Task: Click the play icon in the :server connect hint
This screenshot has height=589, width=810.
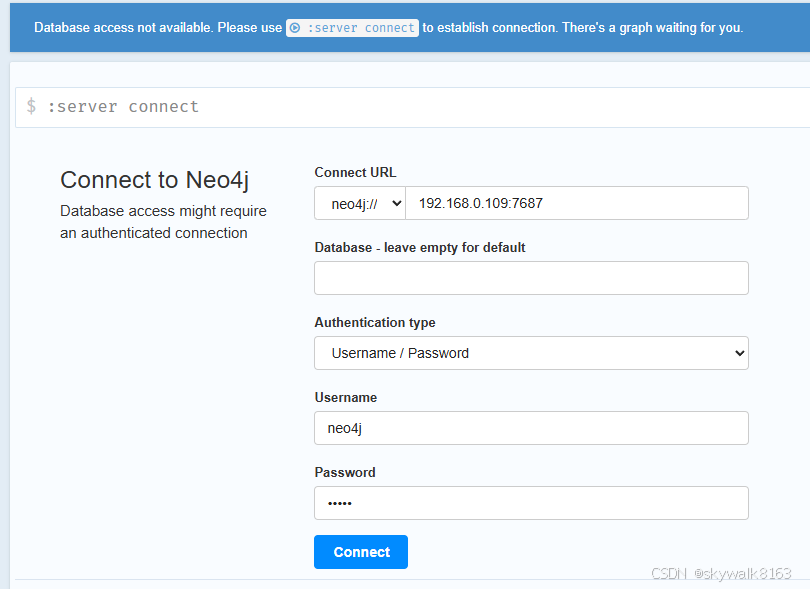Action: tap(295, 28)
